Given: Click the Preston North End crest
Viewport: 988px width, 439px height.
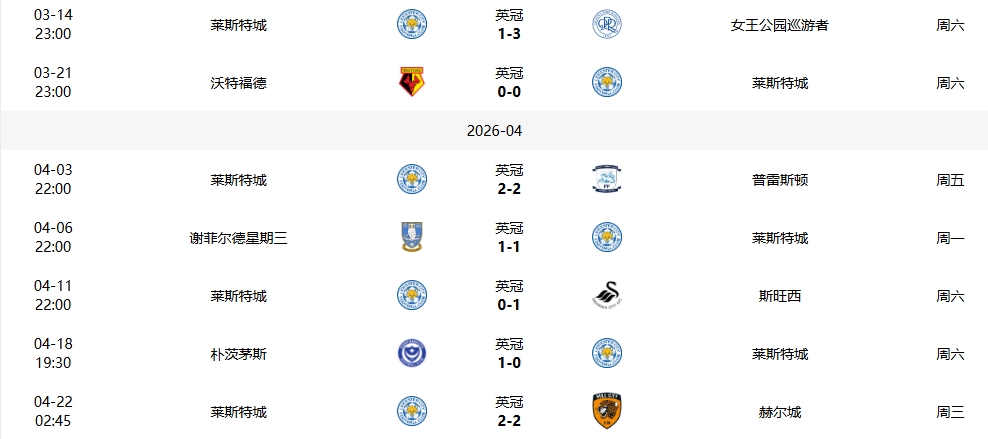Looking at the screenshot, I should pyautogui.click(x=606, y=180).
